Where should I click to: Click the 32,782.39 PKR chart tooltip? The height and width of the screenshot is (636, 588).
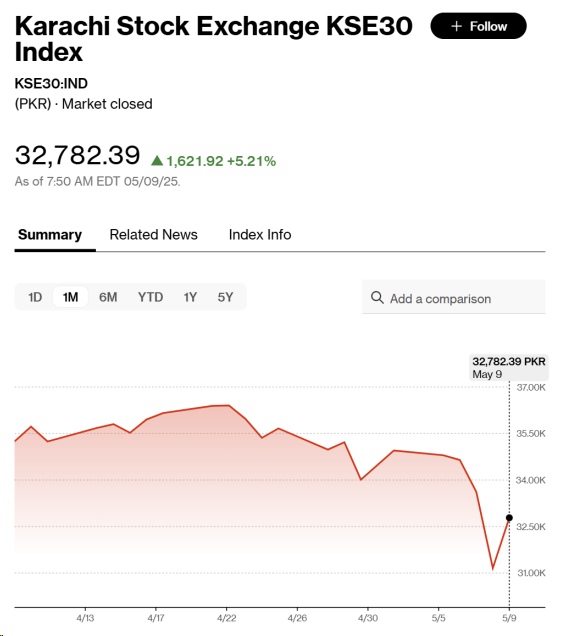[x=509, y=367]
